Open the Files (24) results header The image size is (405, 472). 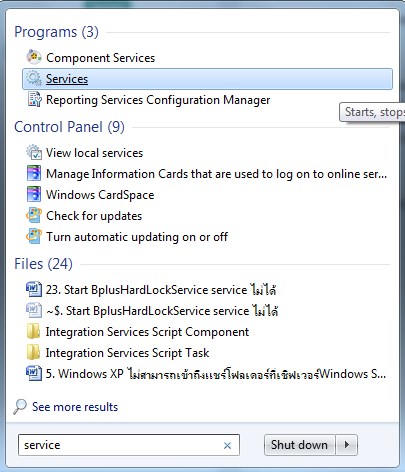point(43,264)
